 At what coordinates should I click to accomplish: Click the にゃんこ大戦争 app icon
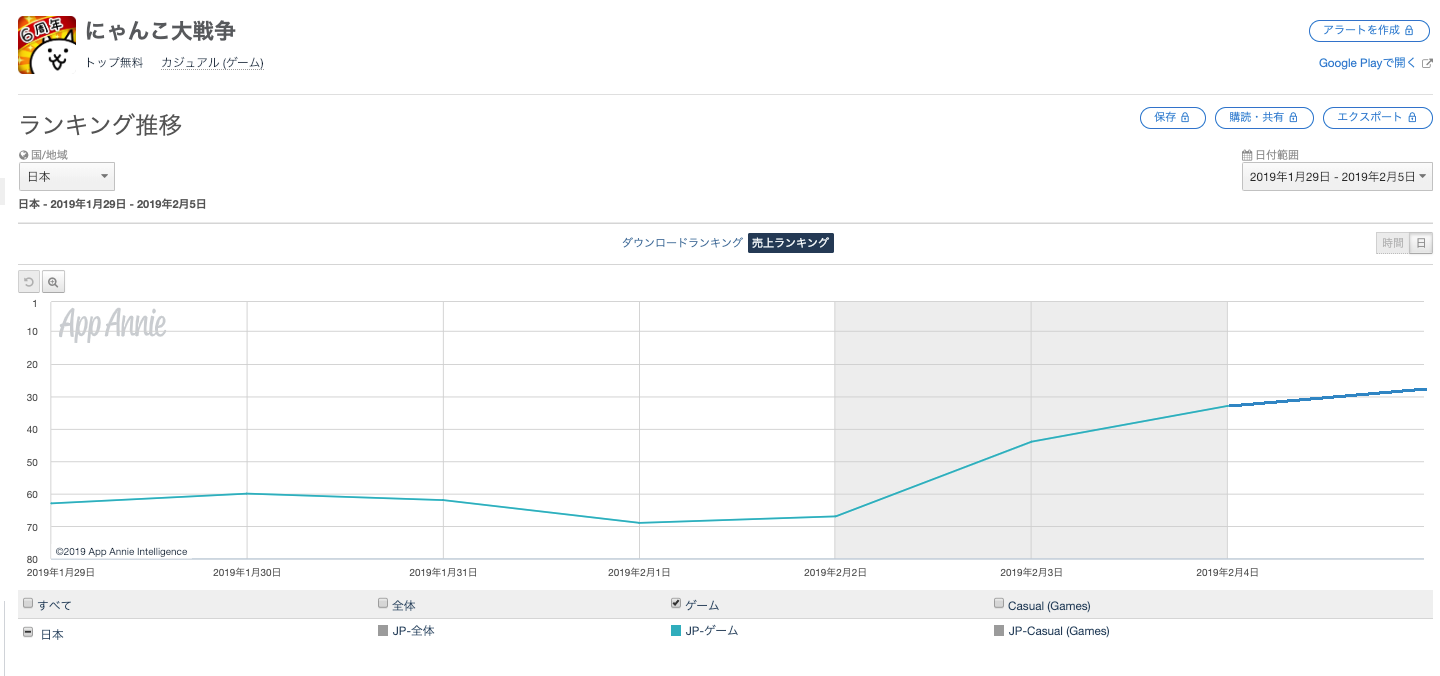(47, 45)
